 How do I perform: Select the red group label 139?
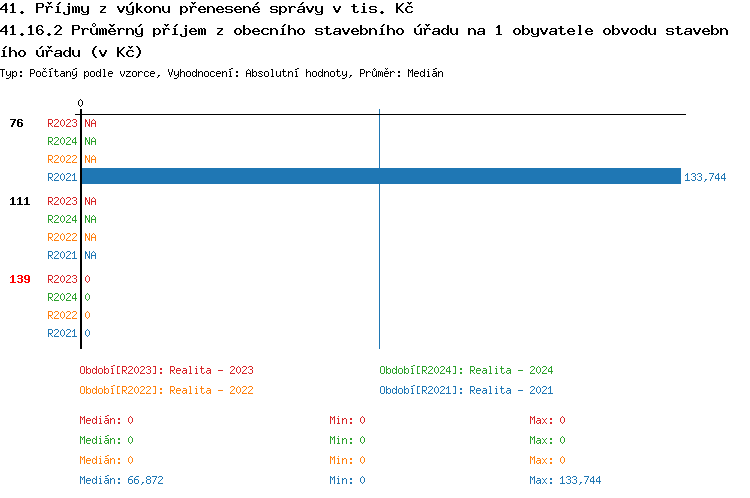(20, 279)
